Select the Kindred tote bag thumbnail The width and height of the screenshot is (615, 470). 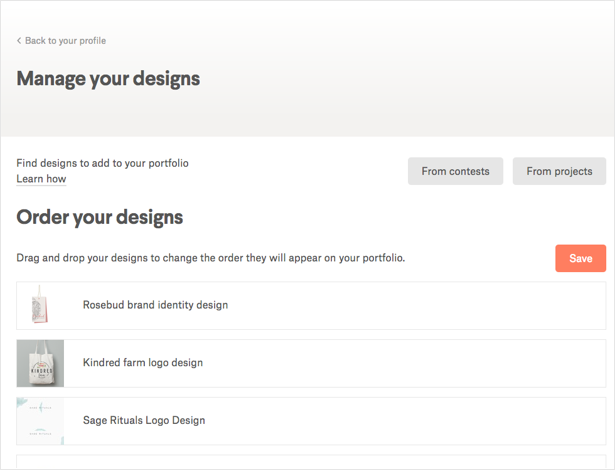(x=40, y=363)
